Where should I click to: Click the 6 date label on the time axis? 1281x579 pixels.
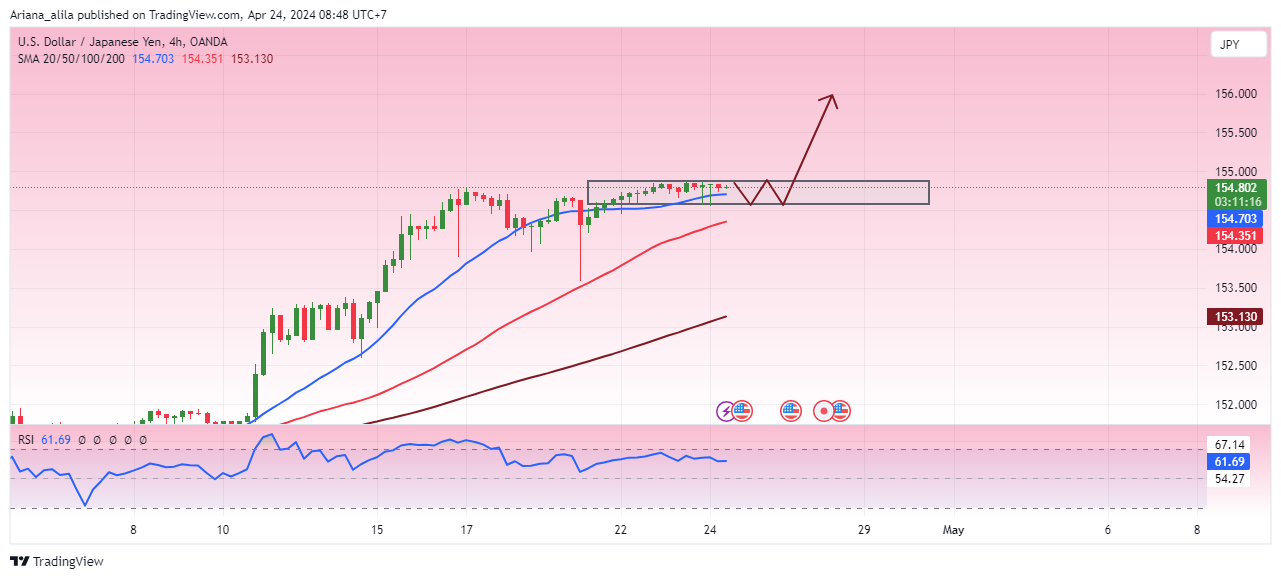tap(1108, 530)
